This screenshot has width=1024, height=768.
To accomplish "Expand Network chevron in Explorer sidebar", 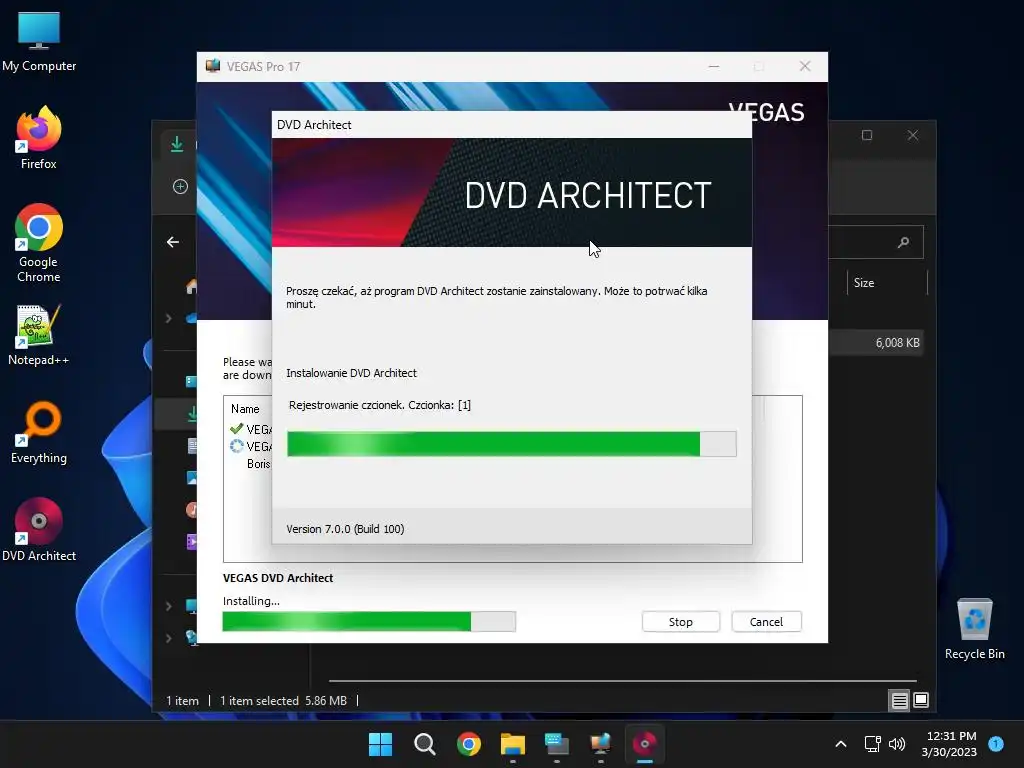I will pos(168,637).
